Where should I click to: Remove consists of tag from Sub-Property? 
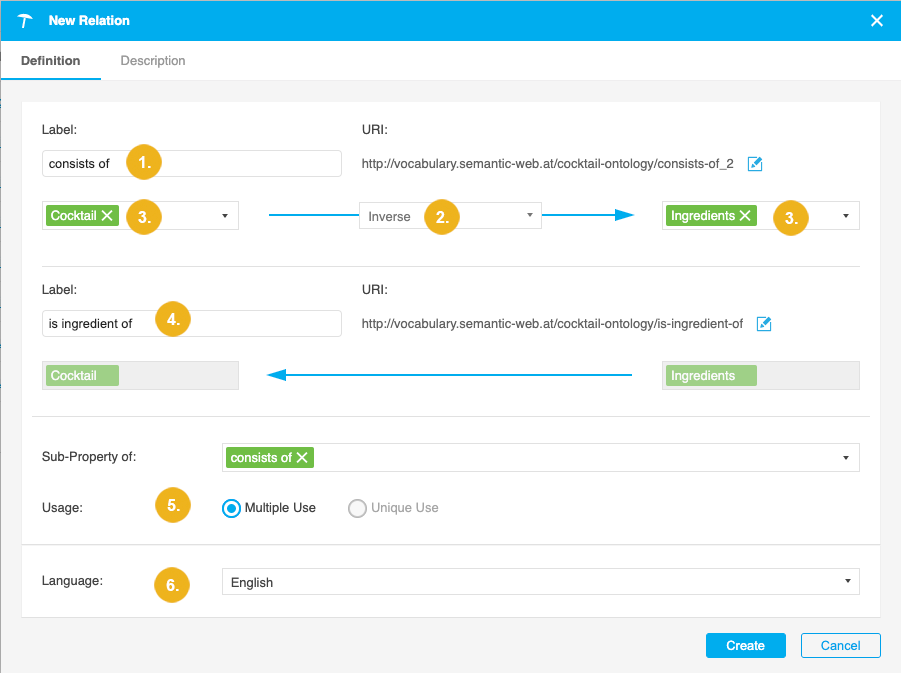tap(301, 458)
